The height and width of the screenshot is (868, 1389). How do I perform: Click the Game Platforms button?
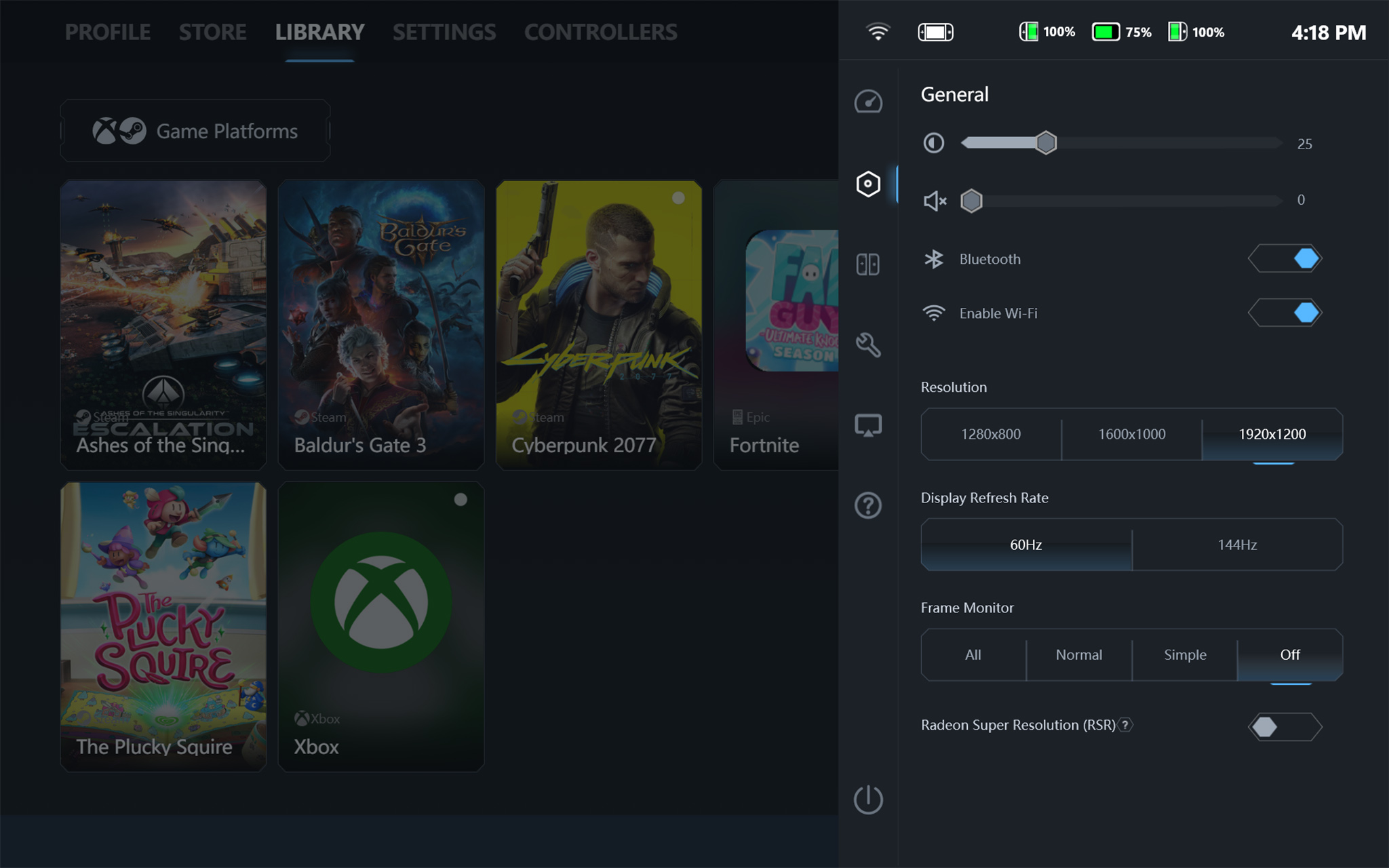click(195, 131)
